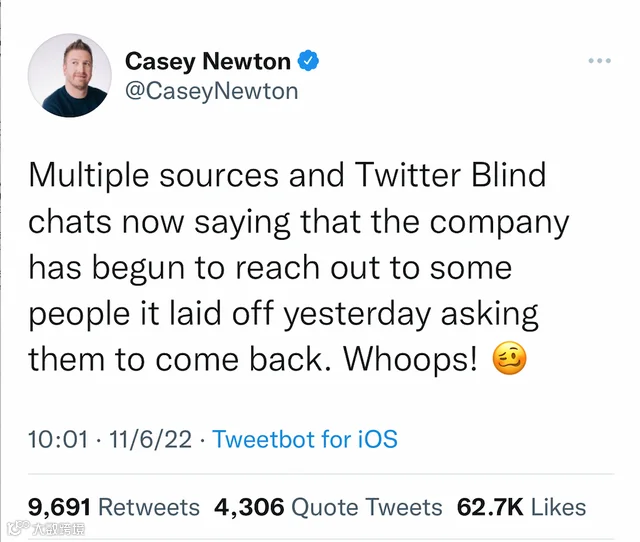Viewport: 640px width, 542px height.
Task: Click 'Twitter Blind' in the tweet
Action: [x=450, y=175]
